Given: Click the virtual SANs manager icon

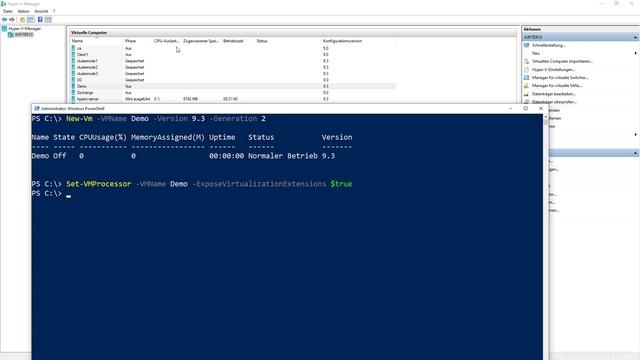Looking at the screenshot, I should pyautogui.click(x=527, y=86).
